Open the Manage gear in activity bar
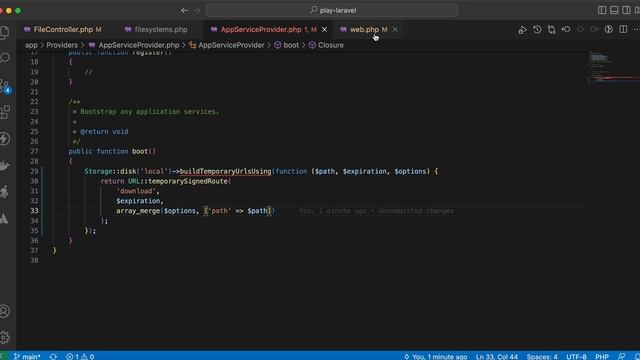 [x=5, y=337]
